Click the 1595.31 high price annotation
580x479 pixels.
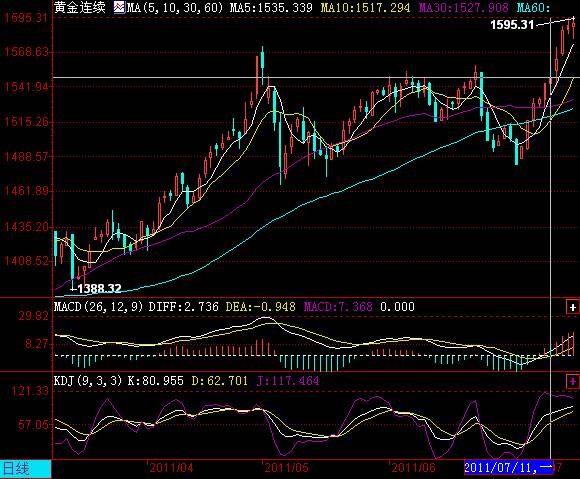tap(512, 25)
